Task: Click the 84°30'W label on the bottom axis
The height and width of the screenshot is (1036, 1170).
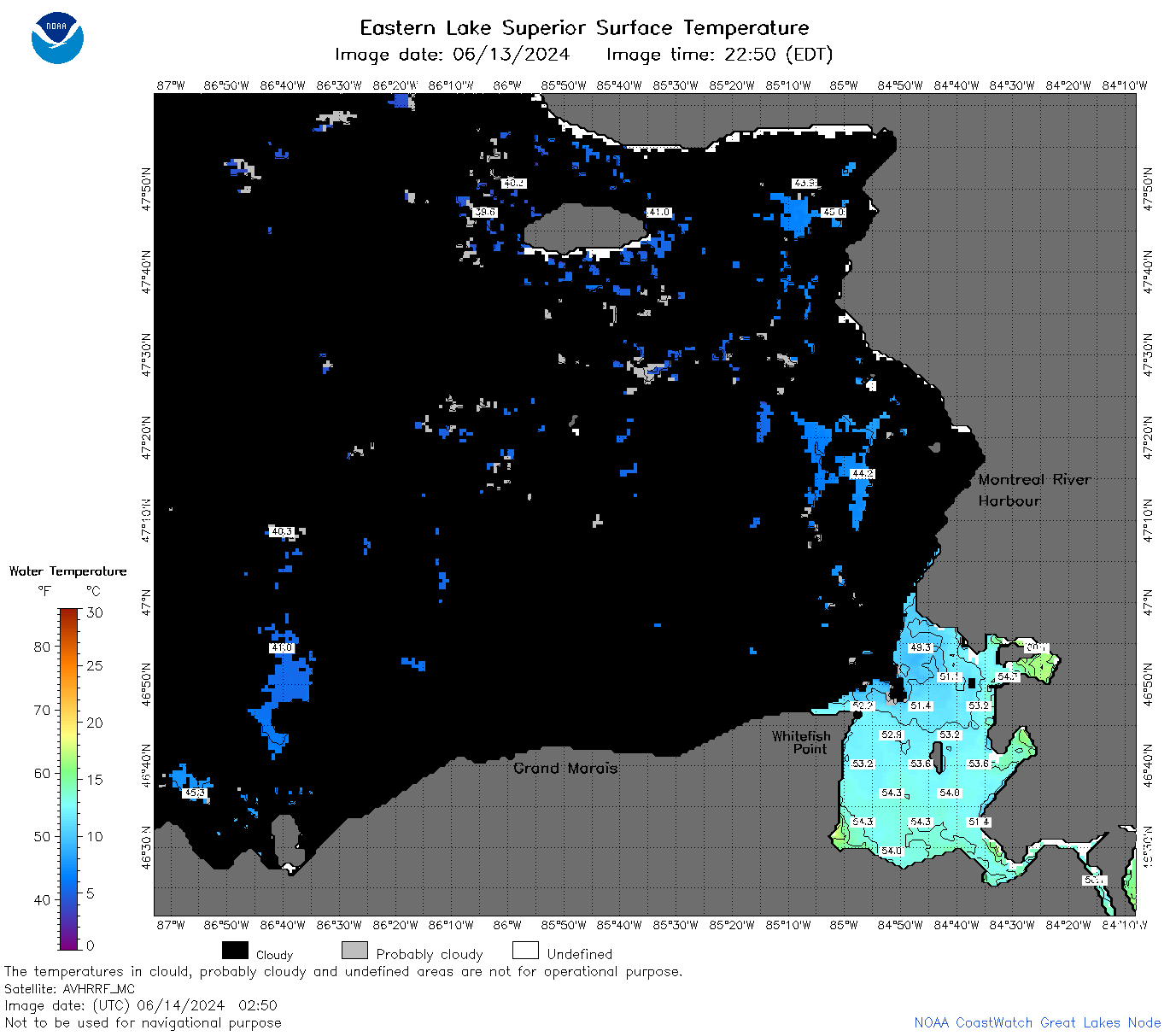Action: pos(1012,924)
